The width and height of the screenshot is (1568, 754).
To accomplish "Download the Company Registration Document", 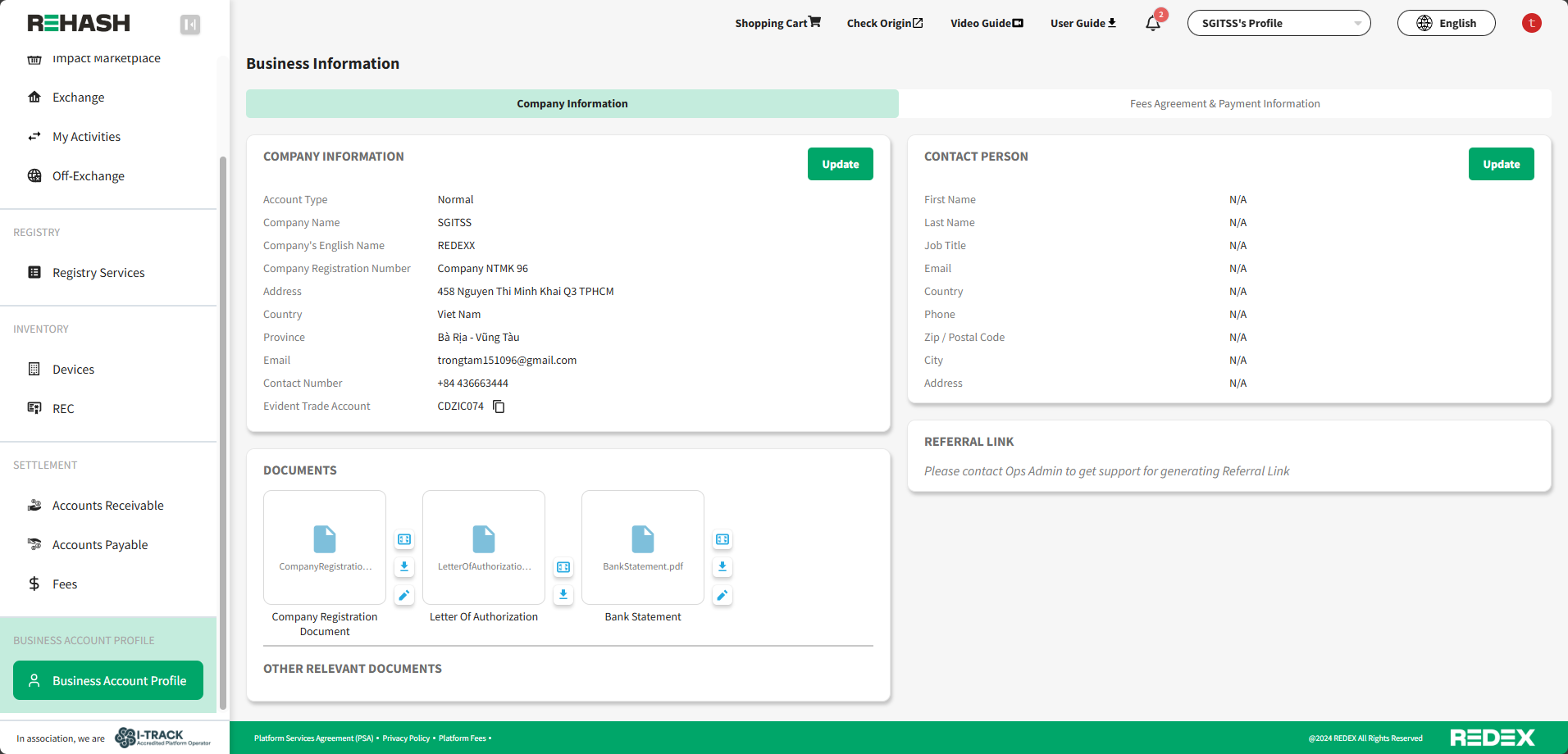I will click(404, 567).
